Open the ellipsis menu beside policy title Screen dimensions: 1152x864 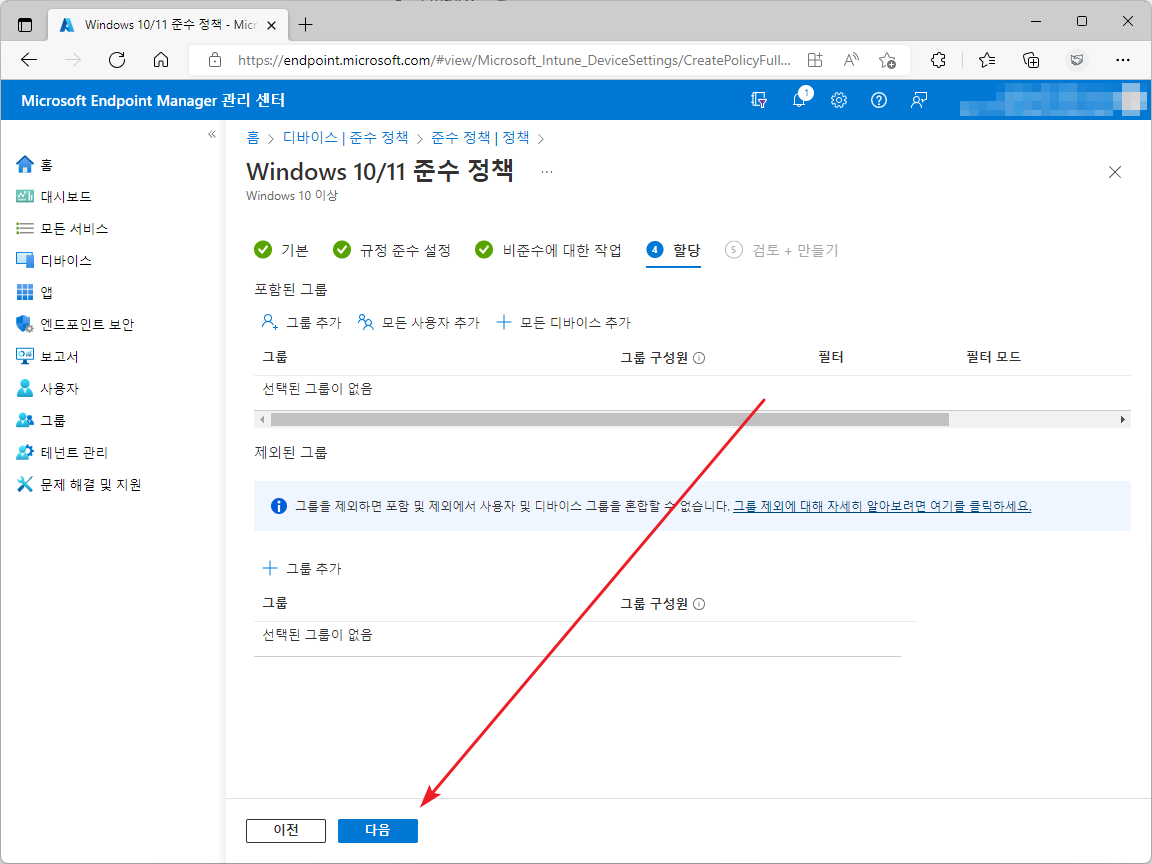tap(547, 172)
